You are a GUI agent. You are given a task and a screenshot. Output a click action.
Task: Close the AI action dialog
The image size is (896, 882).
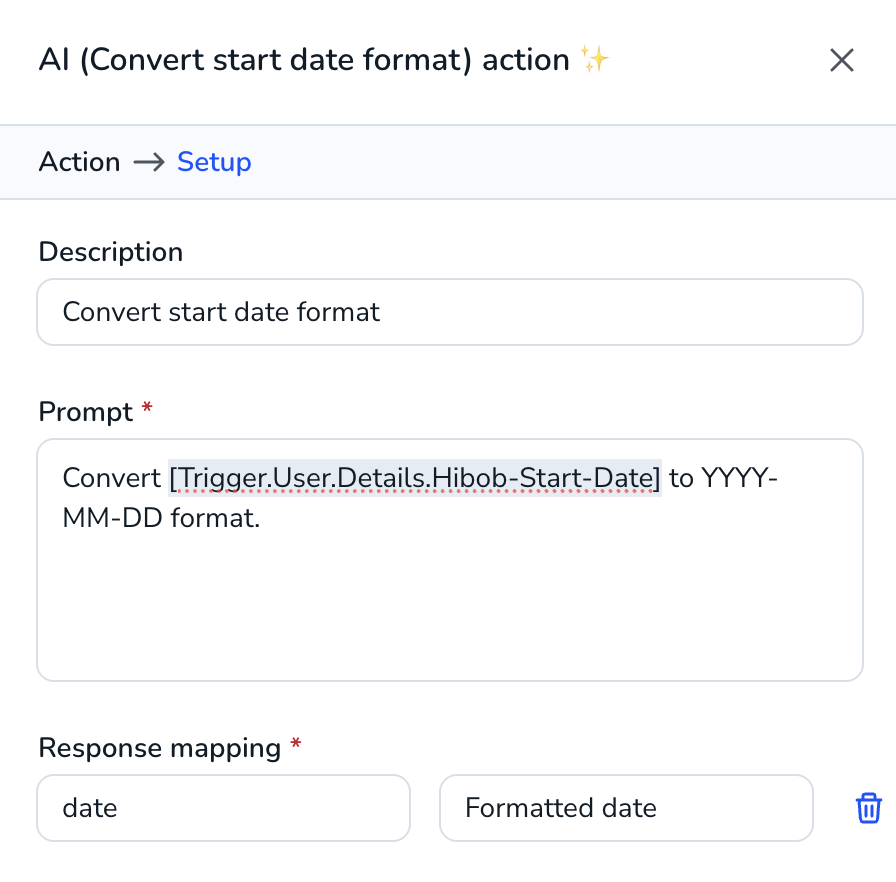click(x=841, y=60)
